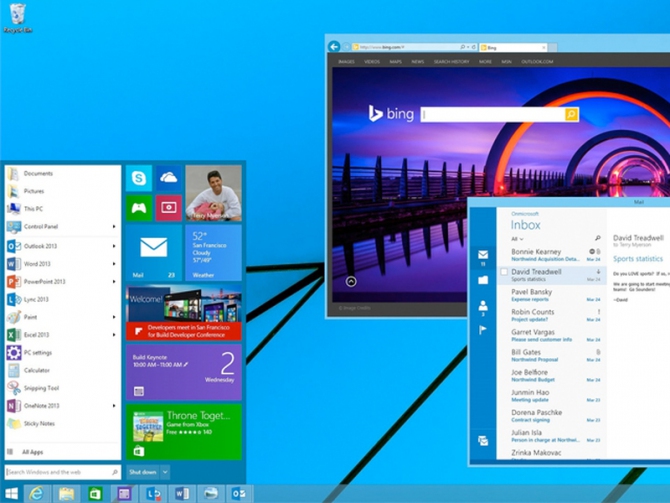This screenshot has height=503, width=670.
Task: Open the Throne Together Store tile
Action: [184, 432]
